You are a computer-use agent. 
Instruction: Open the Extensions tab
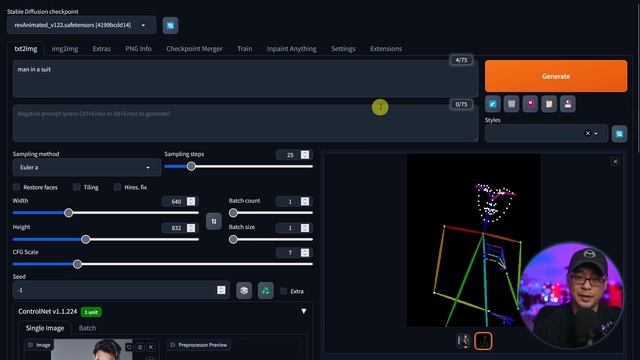(x=386, y=49)
